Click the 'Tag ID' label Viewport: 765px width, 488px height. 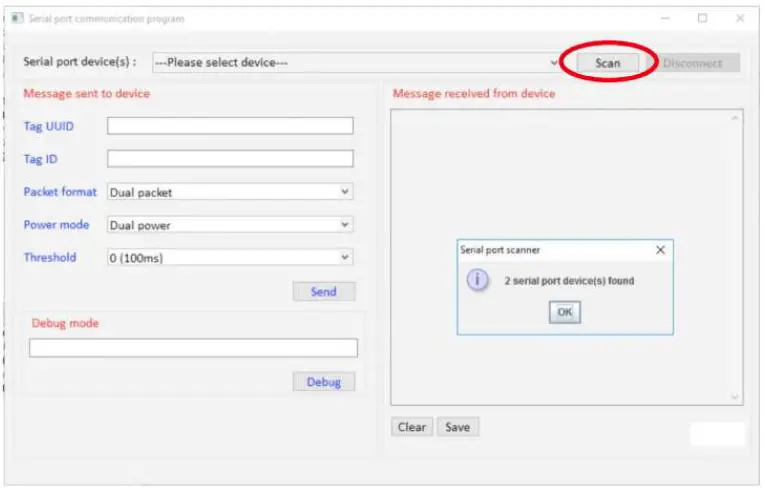point(40,159)
